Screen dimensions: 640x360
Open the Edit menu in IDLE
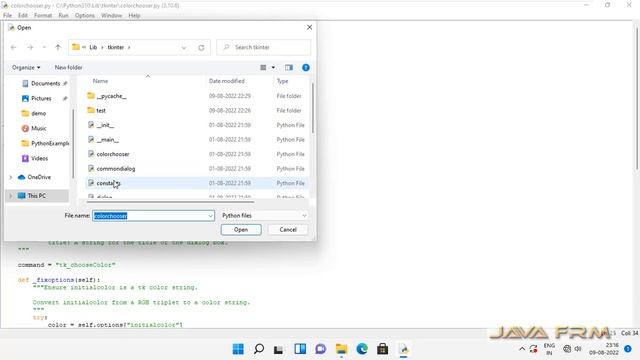point(23,16)
